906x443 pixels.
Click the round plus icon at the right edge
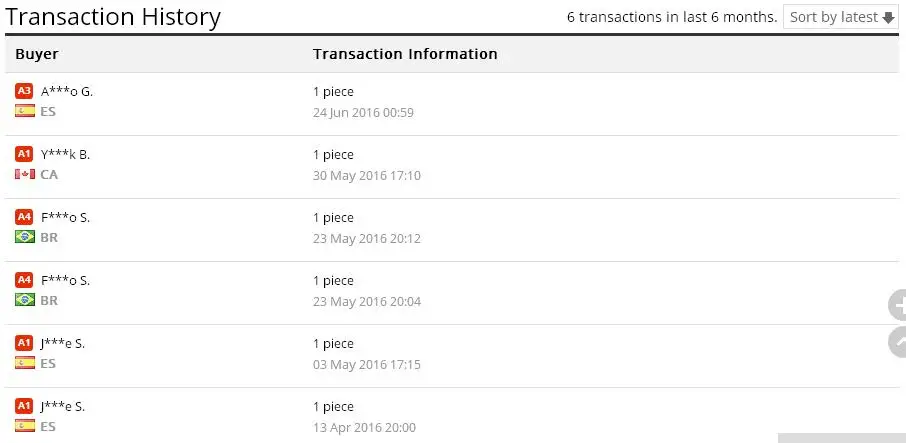(897, 307)
